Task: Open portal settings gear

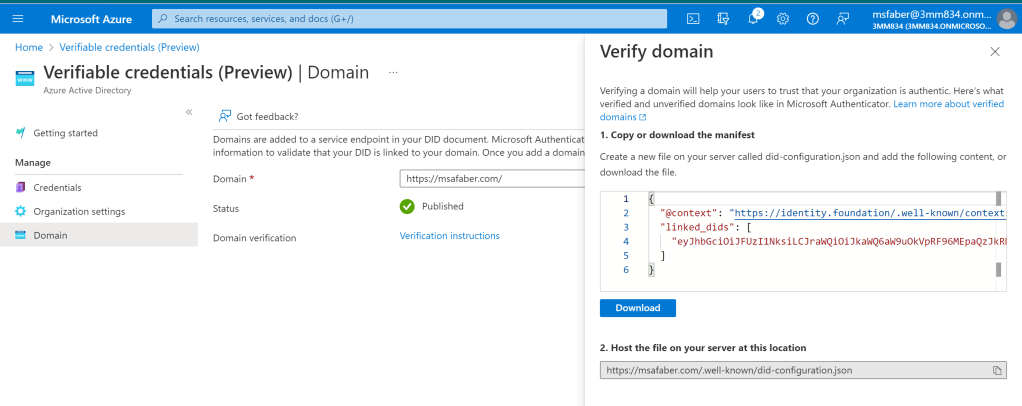Action: click(x=783, y=19)
